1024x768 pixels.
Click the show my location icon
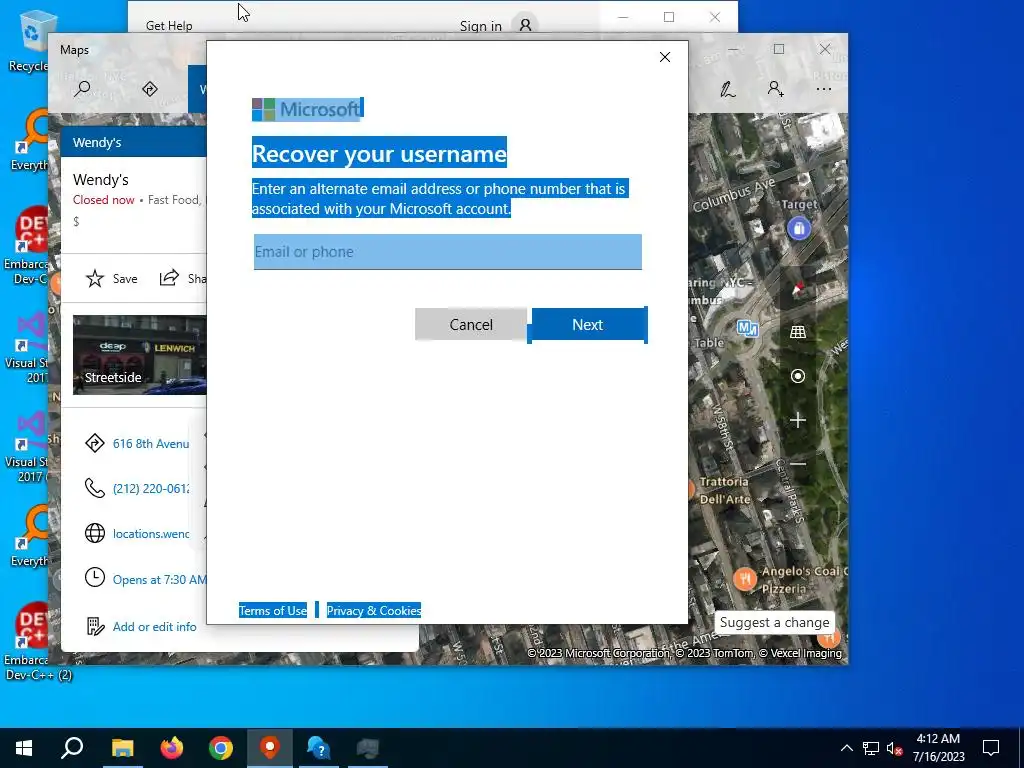click(797, 376)
